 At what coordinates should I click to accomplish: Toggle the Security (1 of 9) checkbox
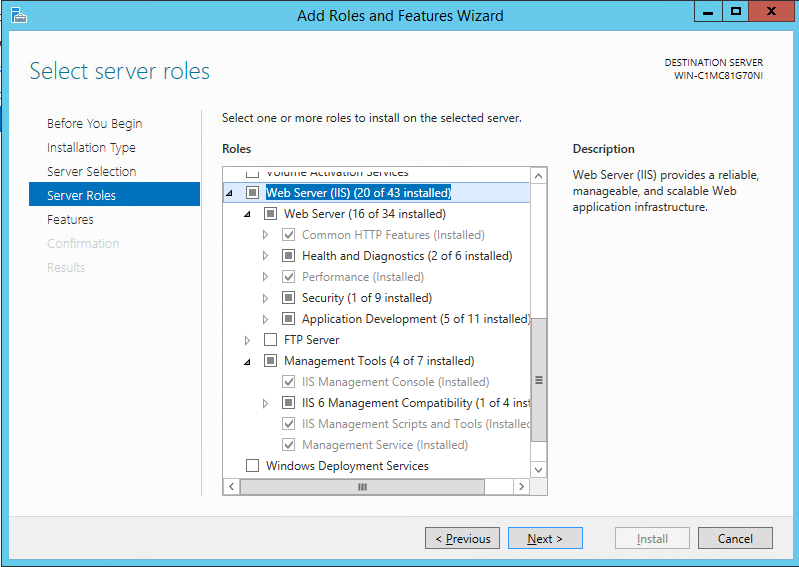pos(288,298)
